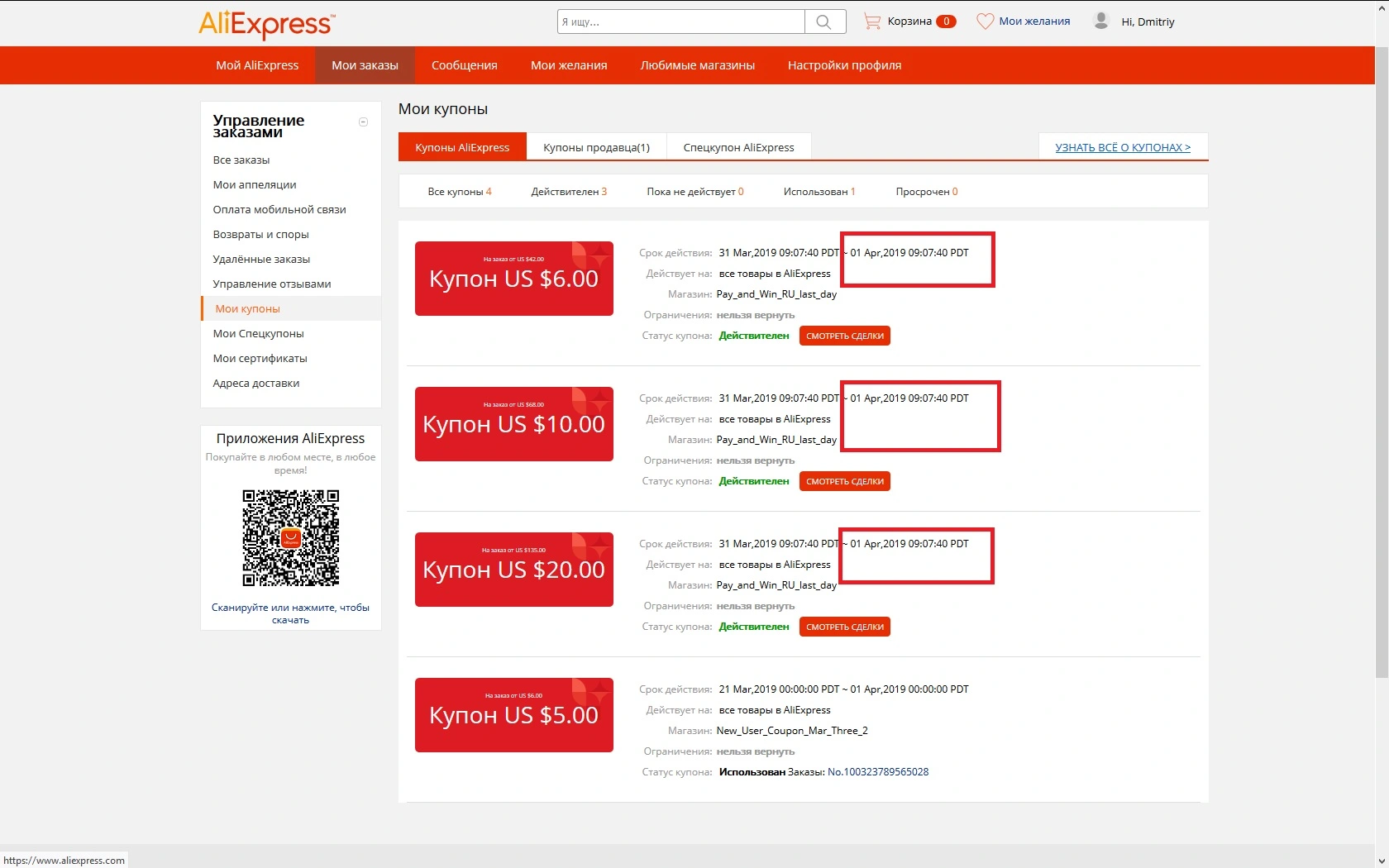Viewport: 1389px width, 868px height.
Task: Click the black Использован status text
Action: (x=752, y=772)
